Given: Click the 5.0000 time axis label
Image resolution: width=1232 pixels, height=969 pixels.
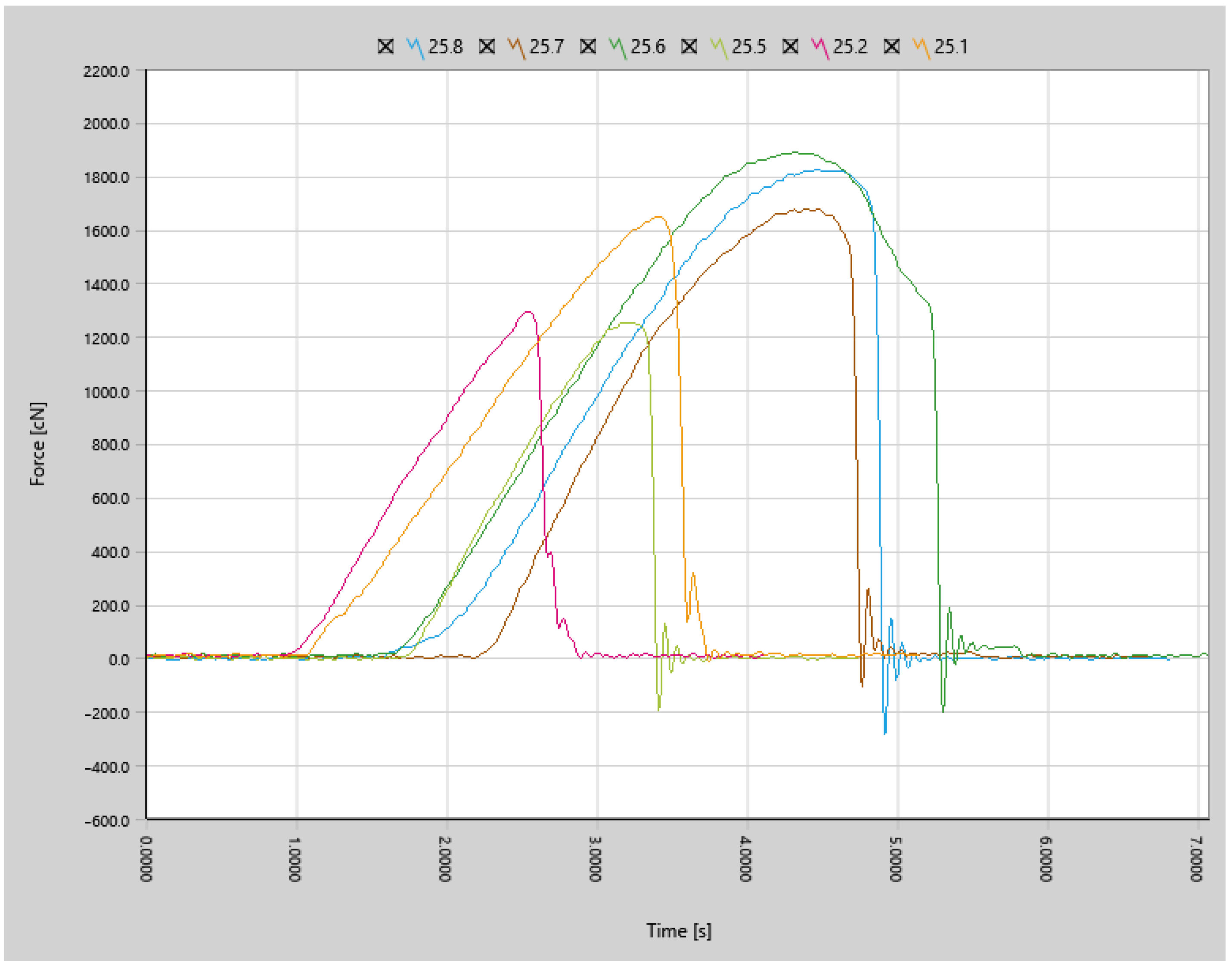Looking at the screenshot, I should click(x=896, y=860).
